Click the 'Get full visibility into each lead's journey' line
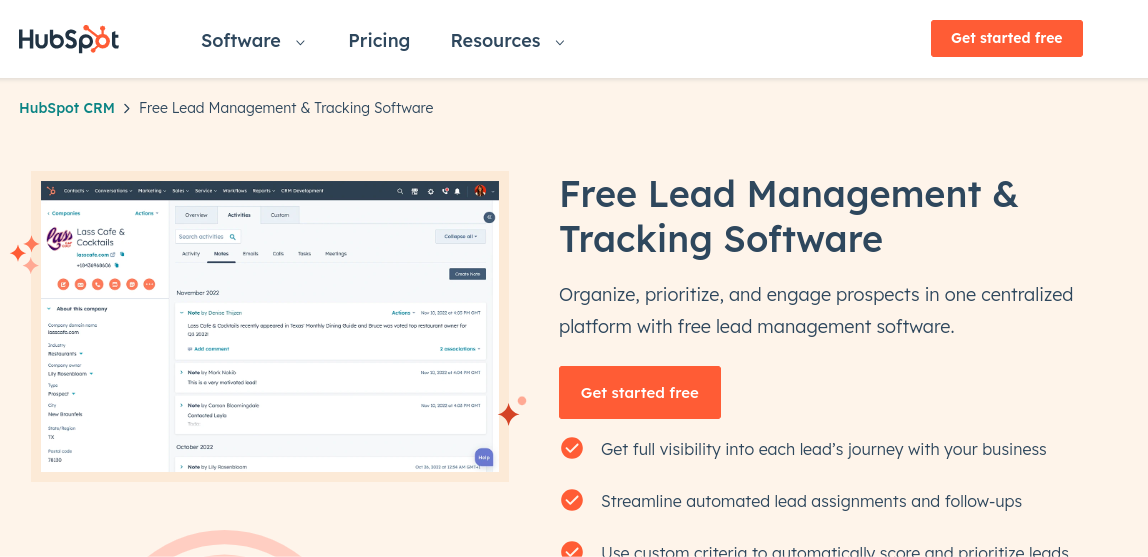This screenshot has width=1148, height=557. (824, 449)
